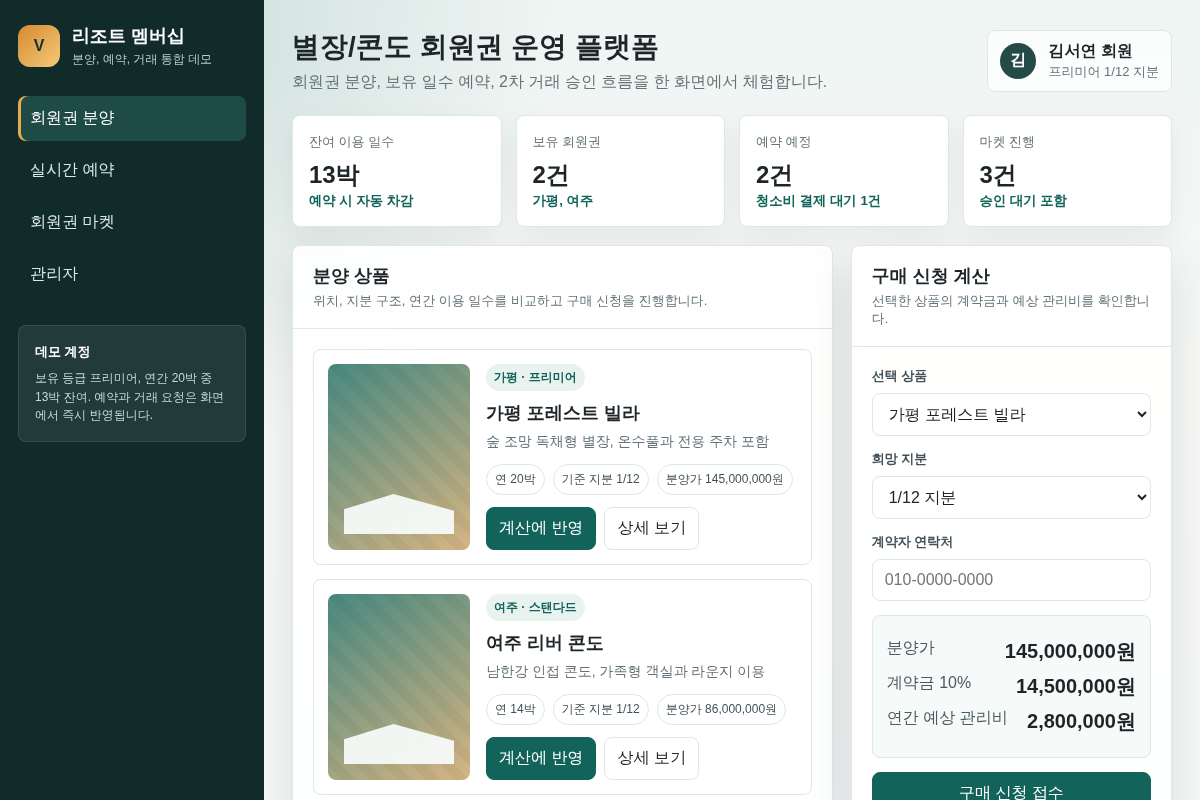Open the 회원권 분양 menu item
Image resolution: width=1200 pixels, height=800 pixels.
coord(132,118)
